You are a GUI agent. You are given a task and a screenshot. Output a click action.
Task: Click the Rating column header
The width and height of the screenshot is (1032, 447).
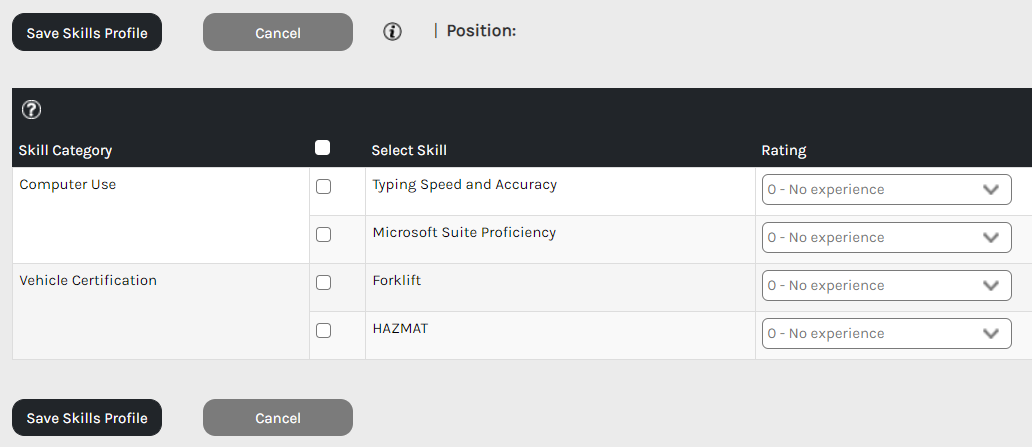coord(784,151)
